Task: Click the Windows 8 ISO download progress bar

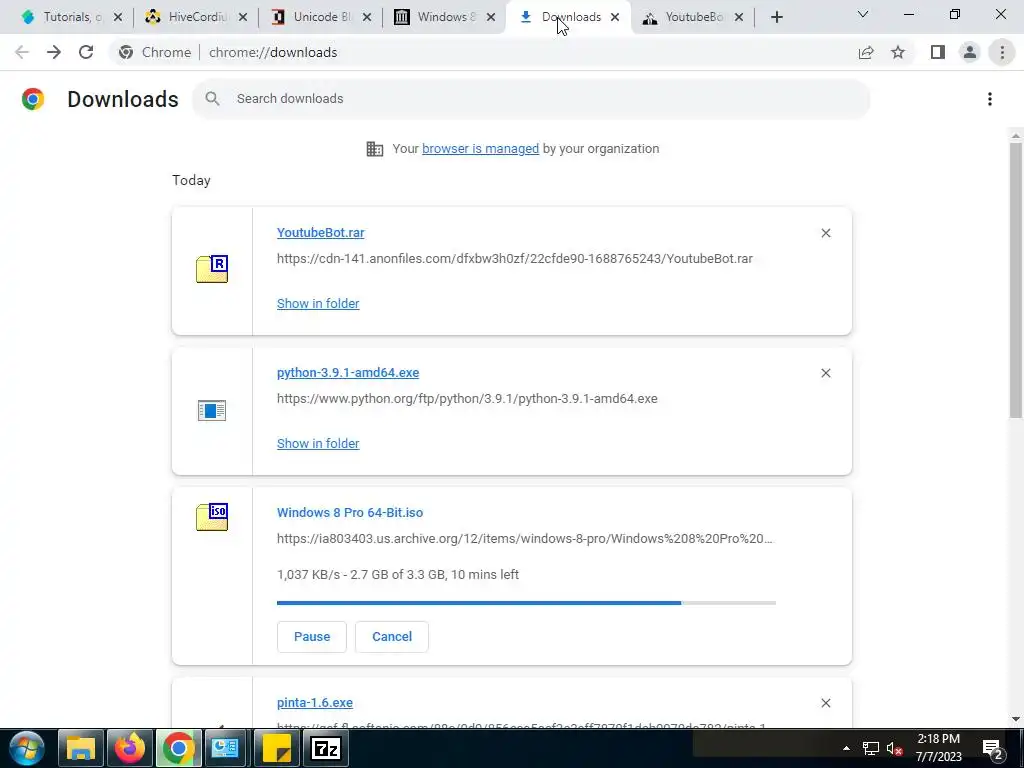Action: (526, 603)
